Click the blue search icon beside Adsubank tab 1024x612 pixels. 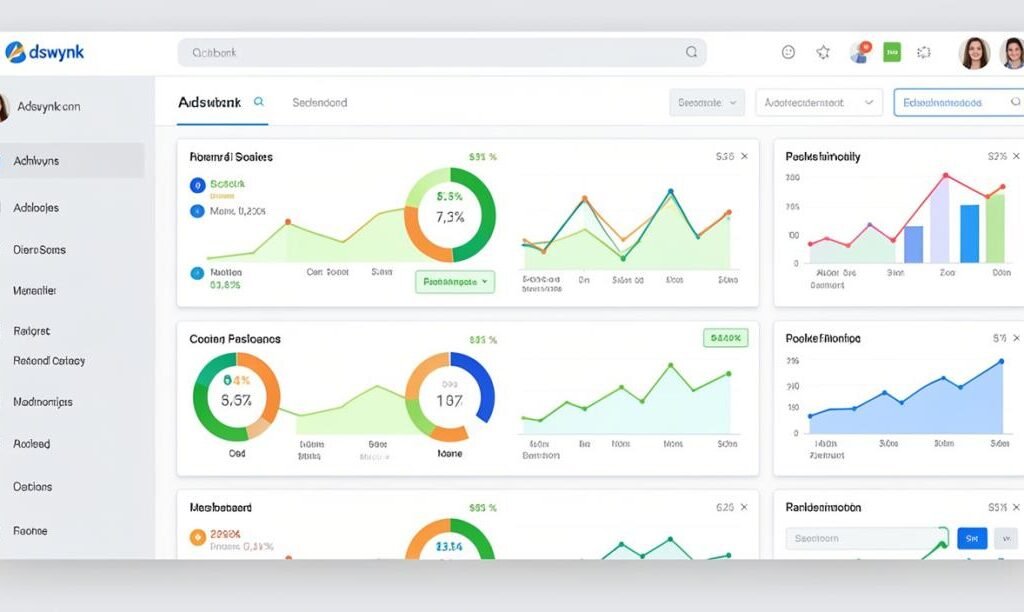coord(259,102)
